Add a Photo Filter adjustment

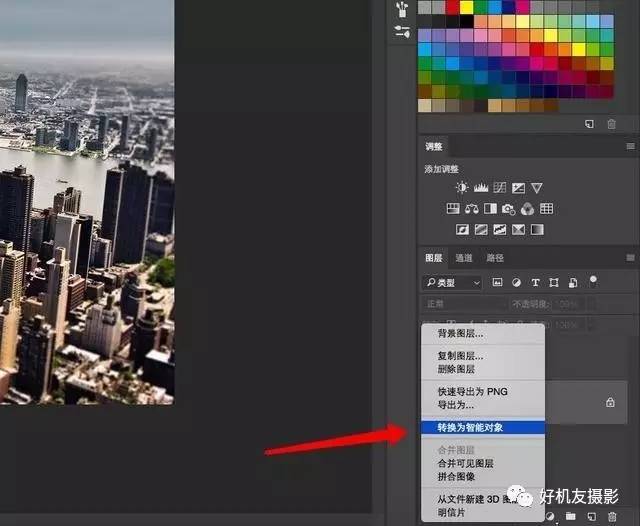point(509,209)
